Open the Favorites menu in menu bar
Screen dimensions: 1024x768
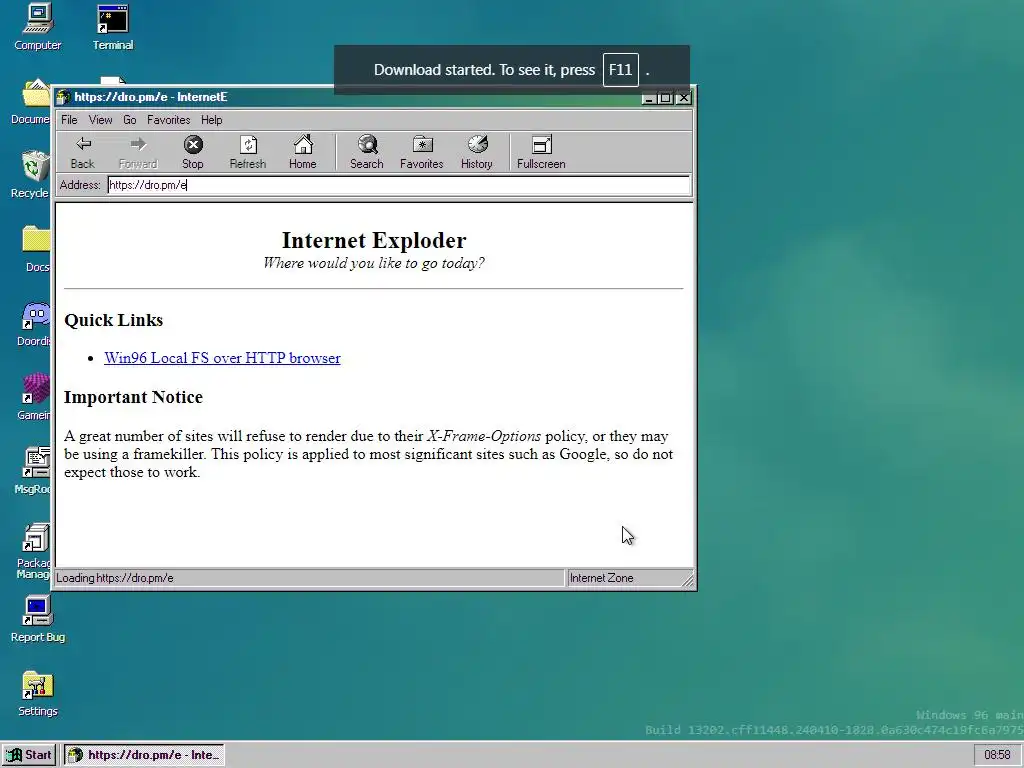click(168, 120)
